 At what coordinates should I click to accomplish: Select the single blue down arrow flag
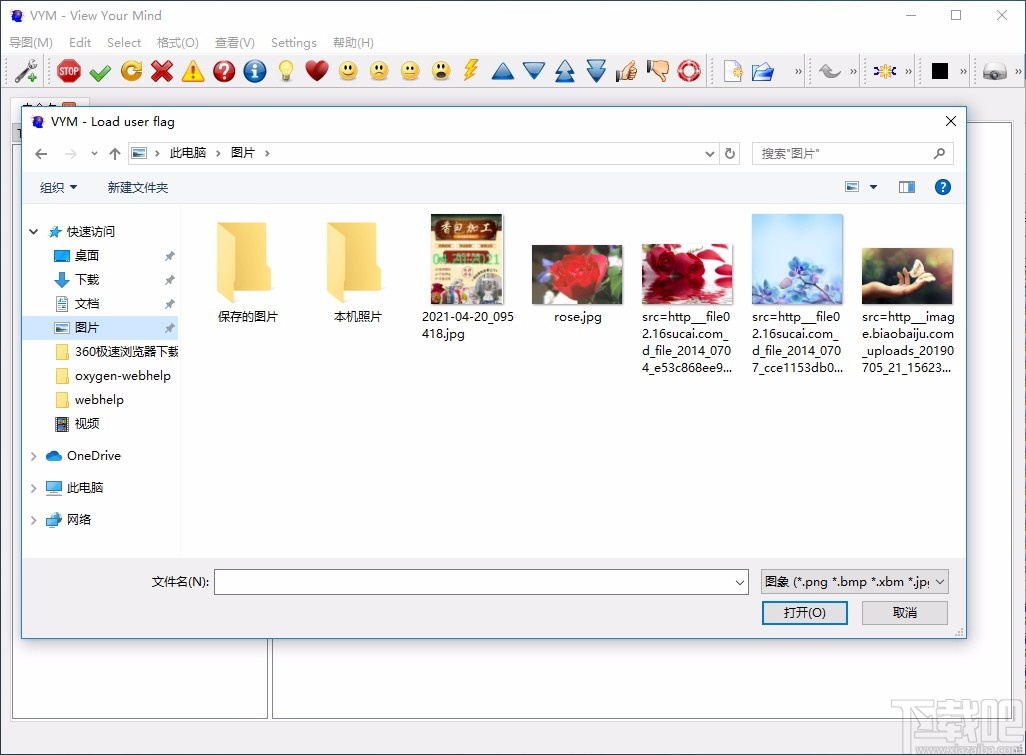[534, 71]
